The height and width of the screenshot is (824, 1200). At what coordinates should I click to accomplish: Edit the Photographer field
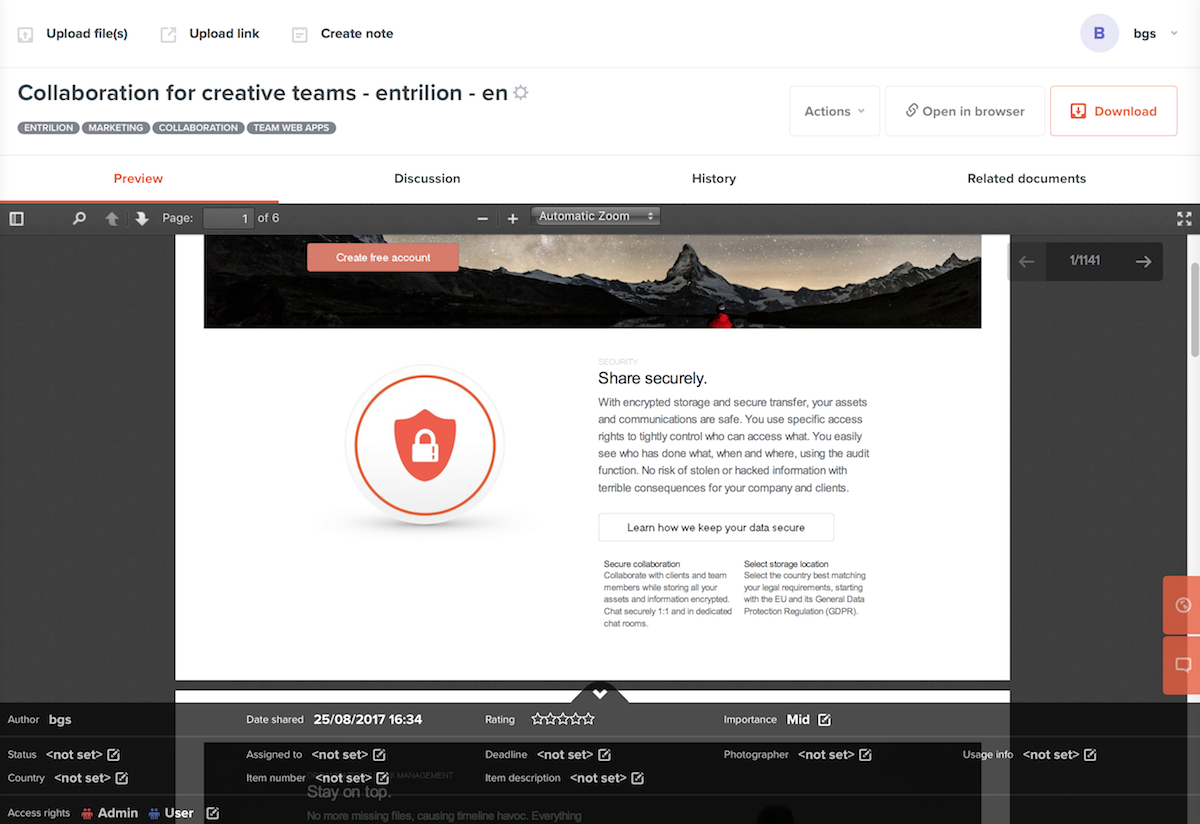pyautogui.click(x=865, y=755)
